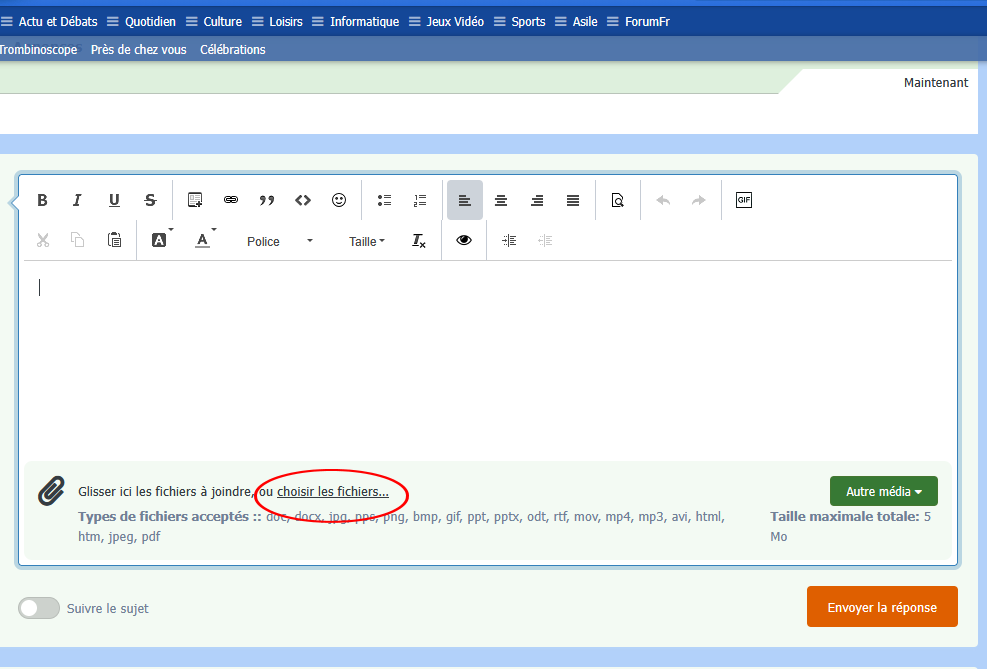The height and width of the screenshot is (669, 987).
Task: Center the text
Action: pos(501,200)
